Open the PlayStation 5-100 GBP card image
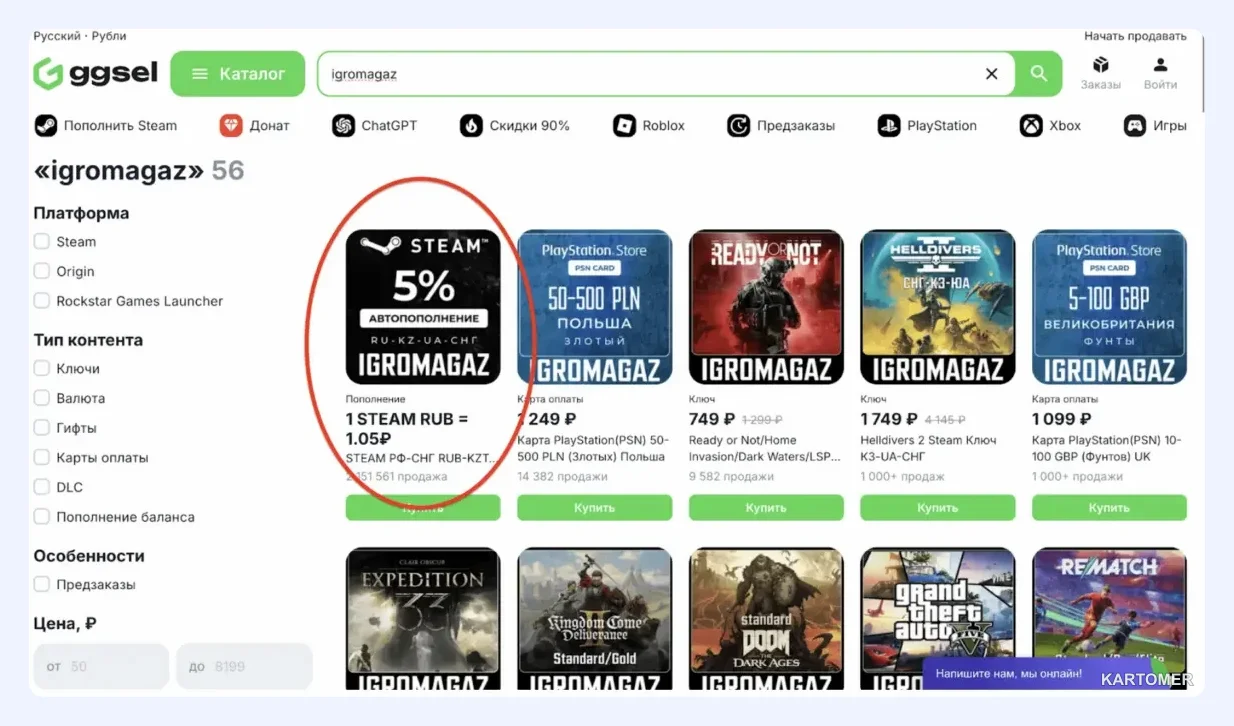Image resolution: width=1234 pixels, height=726 pixels. pos(1109,307)
